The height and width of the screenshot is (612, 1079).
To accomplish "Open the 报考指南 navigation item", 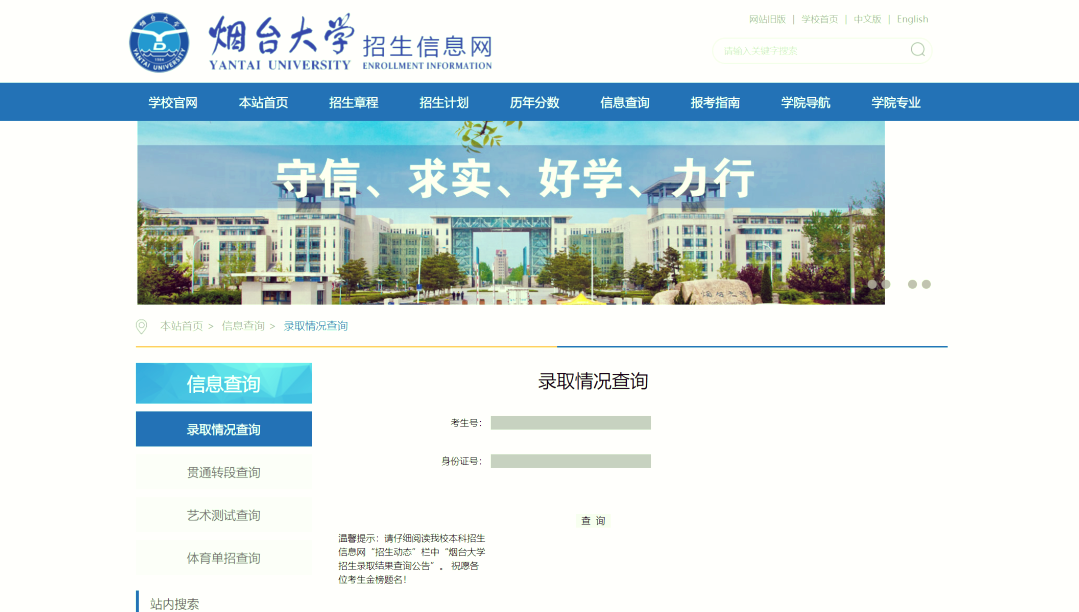I will click(716, 101).
